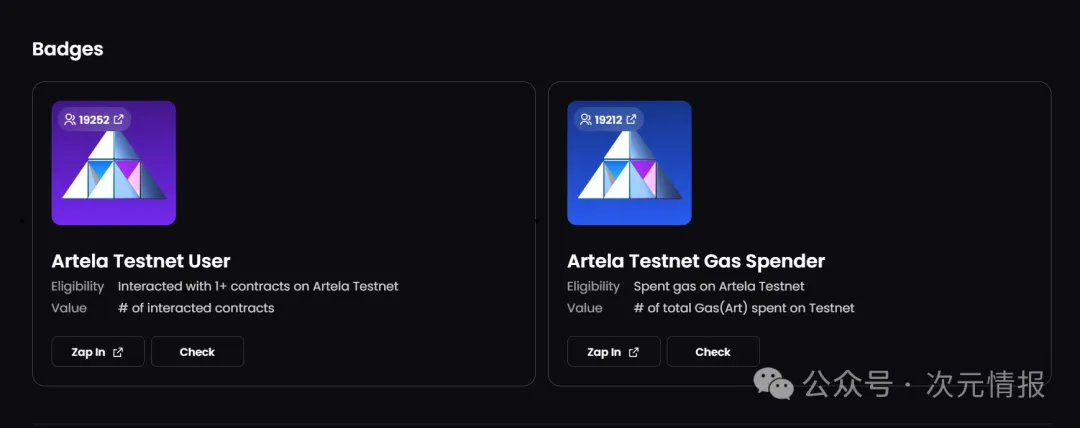Click the holders icon on the Gas Spender badge
This screenshot has height=428, width=1080.
(585, 120)
